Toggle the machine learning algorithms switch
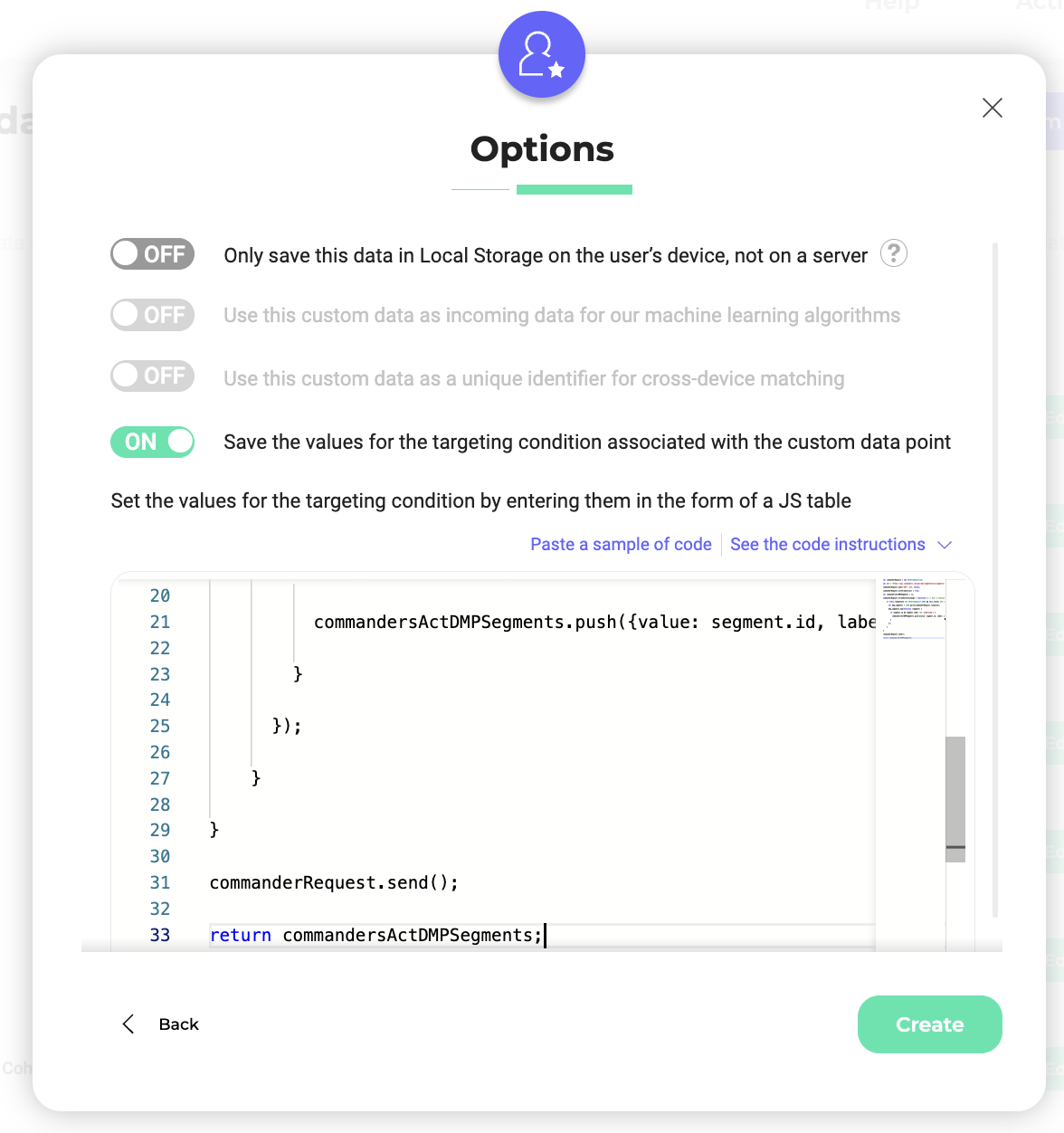The height and width of the screenshot is (1133, 1064). click(153, 315)
